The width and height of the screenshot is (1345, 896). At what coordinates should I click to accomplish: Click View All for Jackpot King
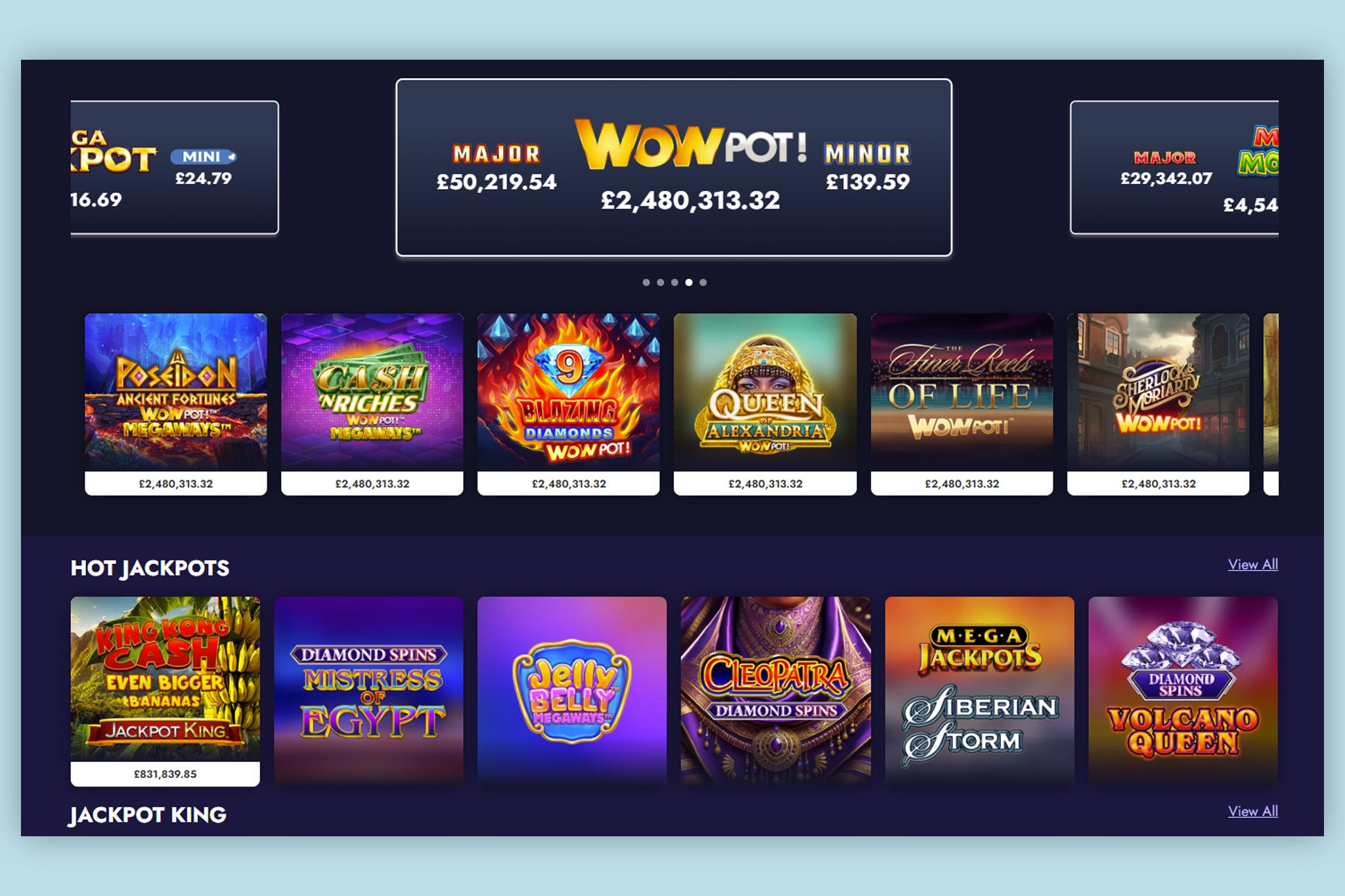1253,811
